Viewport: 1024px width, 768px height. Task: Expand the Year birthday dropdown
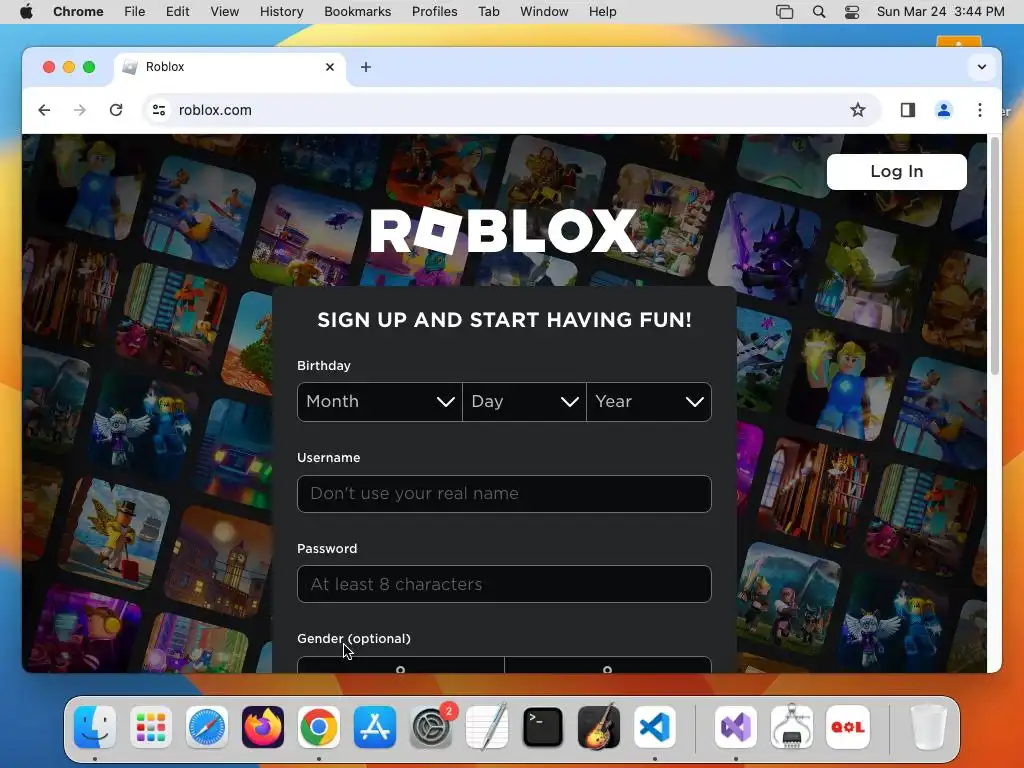pos(649,402)
